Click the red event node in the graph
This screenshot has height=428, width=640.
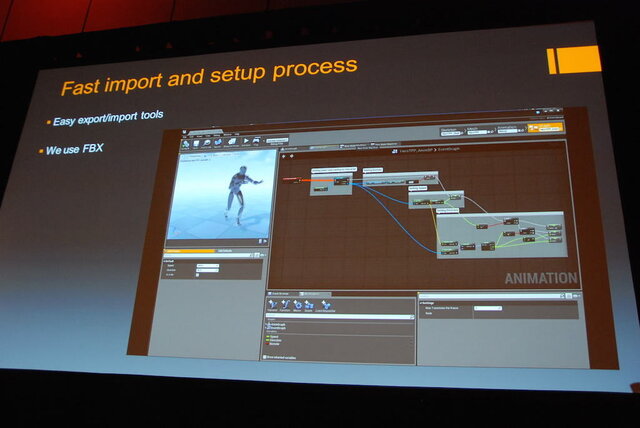292,179
